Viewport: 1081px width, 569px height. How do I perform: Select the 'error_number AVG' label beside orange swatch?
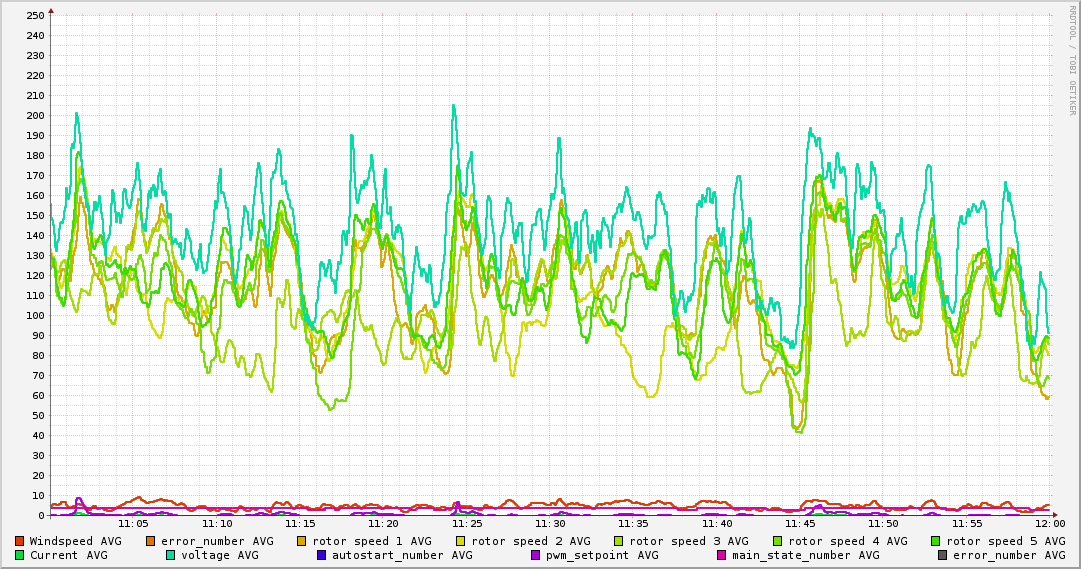click(217, 541)
